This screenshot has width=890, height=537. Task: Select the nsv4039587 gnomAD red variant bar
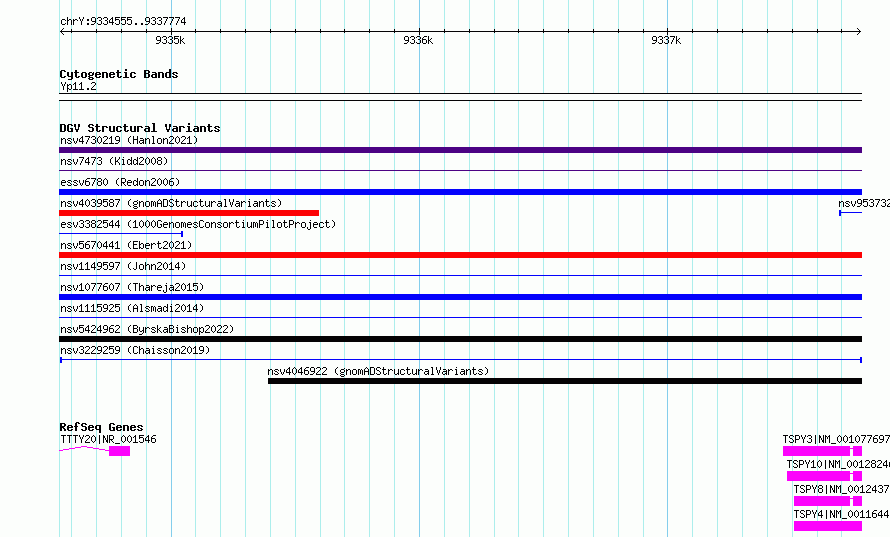coord(189,213)
